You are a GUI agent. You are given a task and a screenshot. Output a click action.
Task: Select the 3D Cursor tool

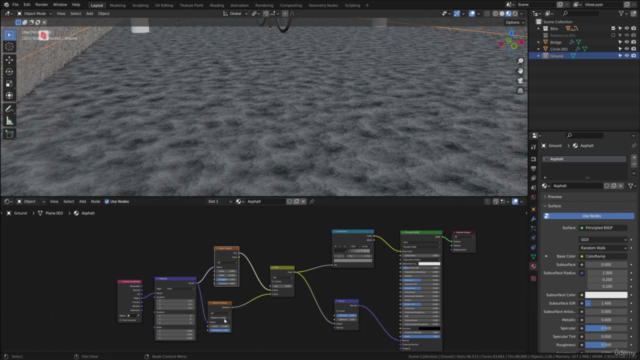click(9, 47)
